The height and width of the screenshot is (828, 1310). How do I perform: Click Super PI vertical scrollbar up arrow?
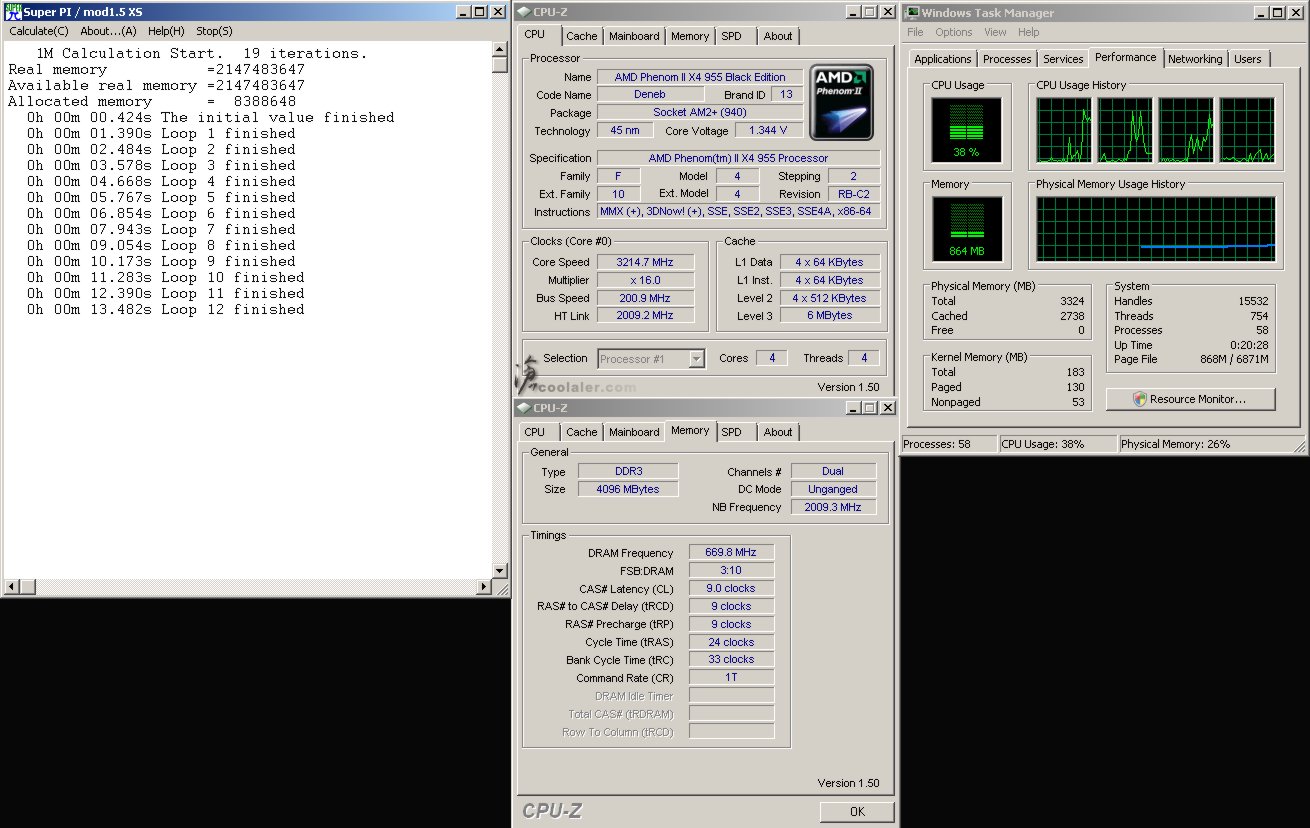click(x=500, y=50)
